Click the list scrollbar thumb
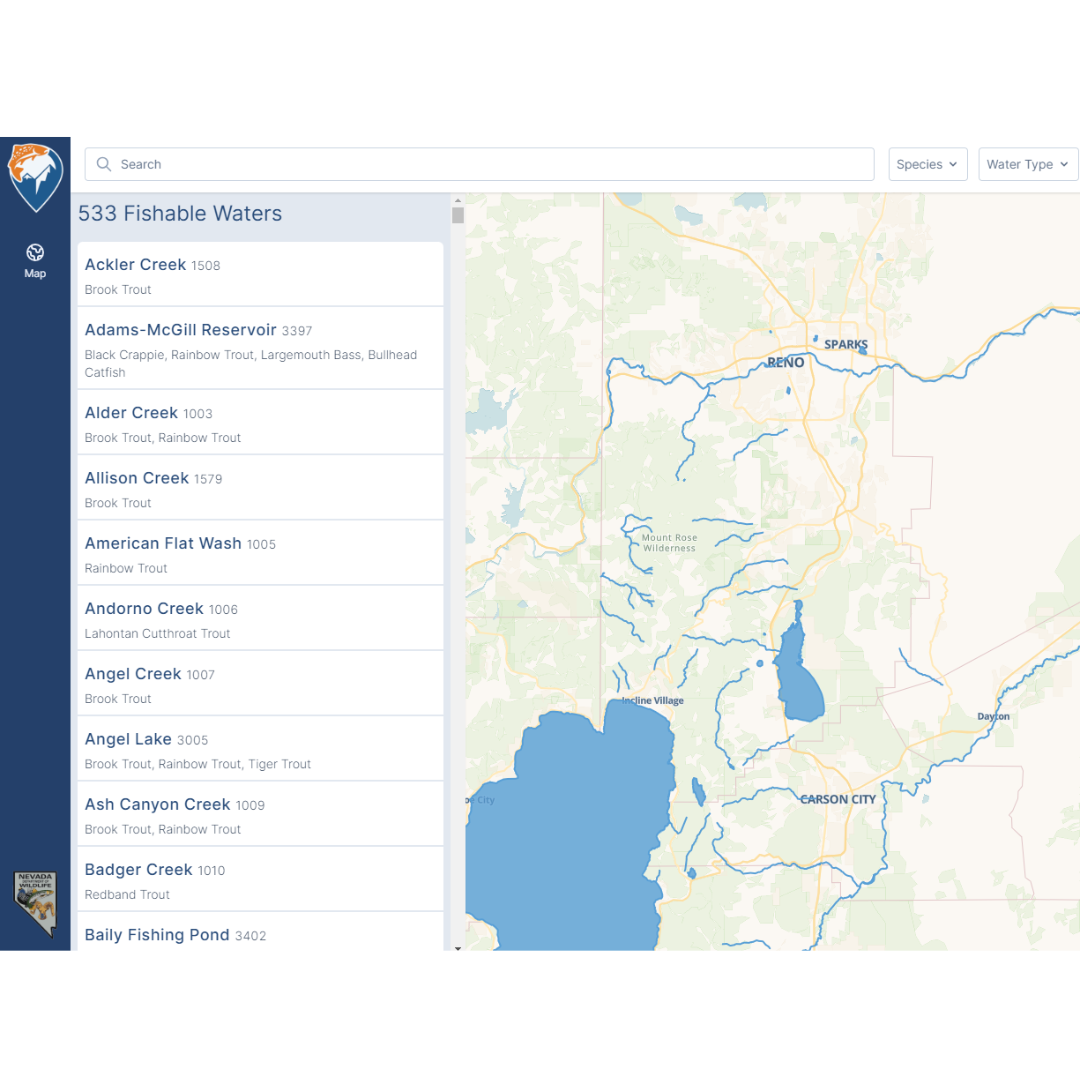 coord(458,215)
